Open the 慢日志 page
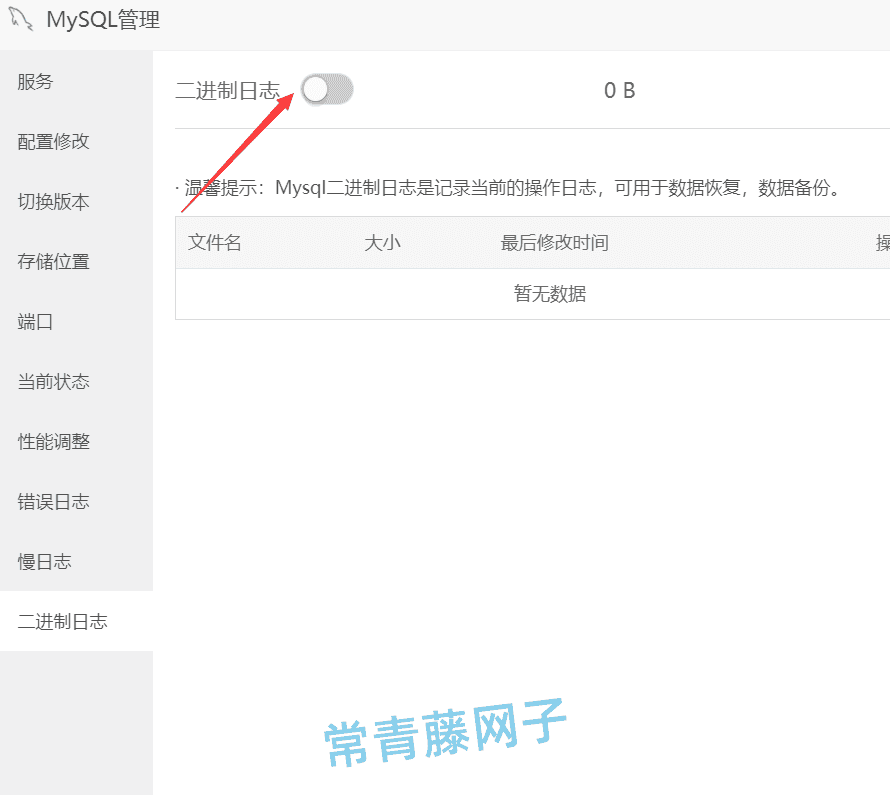Viewport: 890px width, 795px height. click(43, 561)
